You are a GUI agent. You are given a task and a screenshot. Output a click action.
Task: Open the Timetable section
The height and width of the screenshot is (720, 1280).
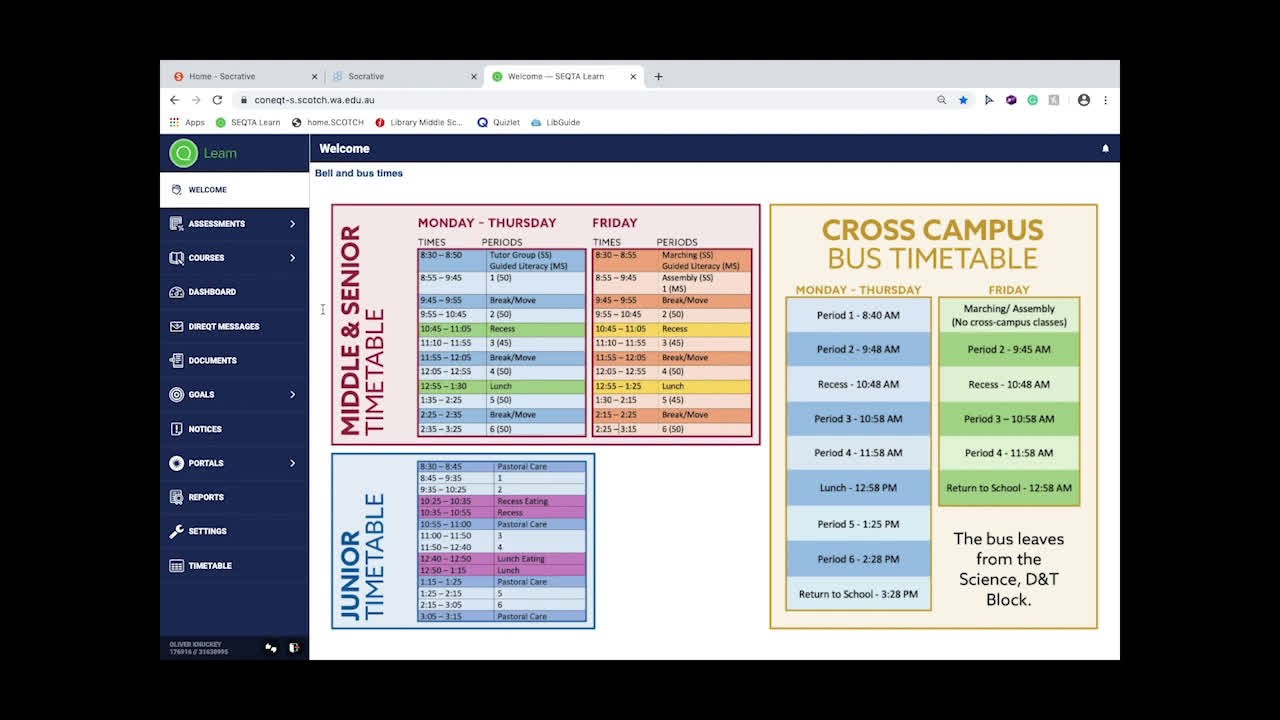coord(177,565)
